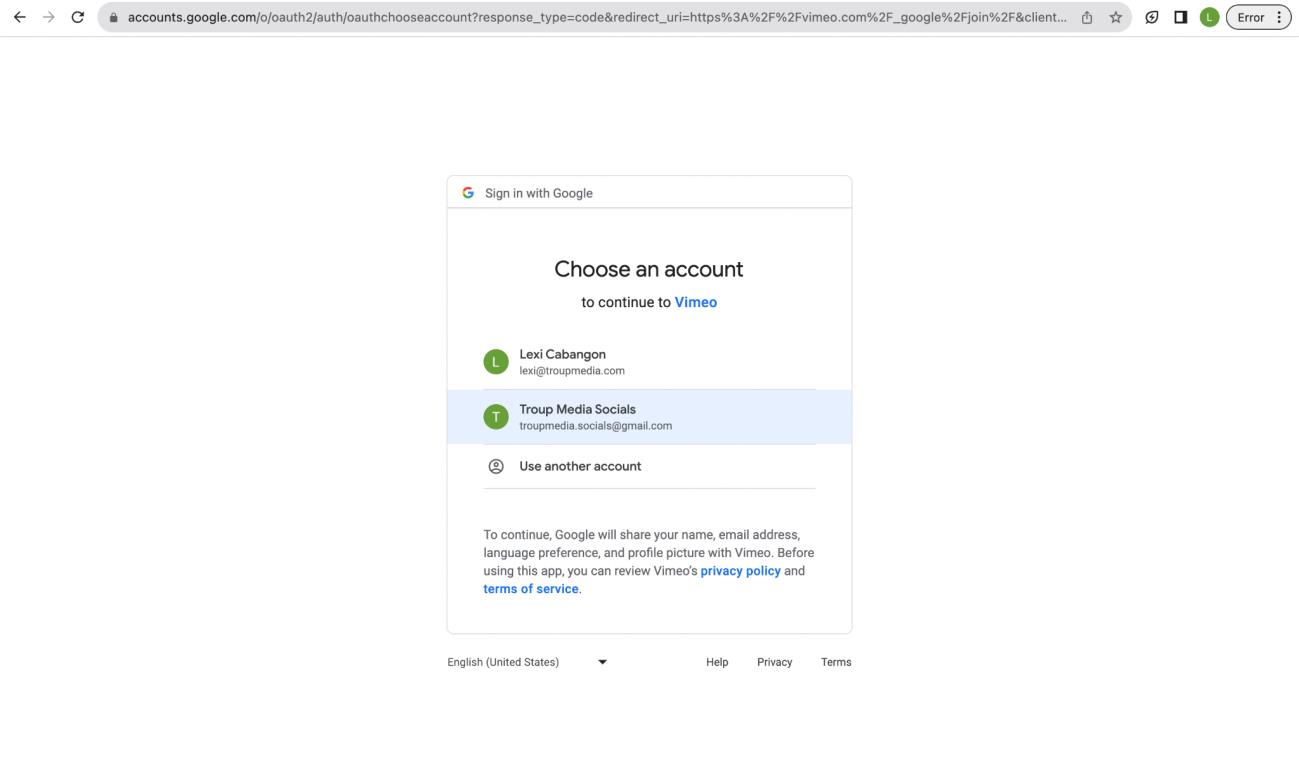Toggle the browser side panel
The image size is (1299, 772).
pos(1180,18)
